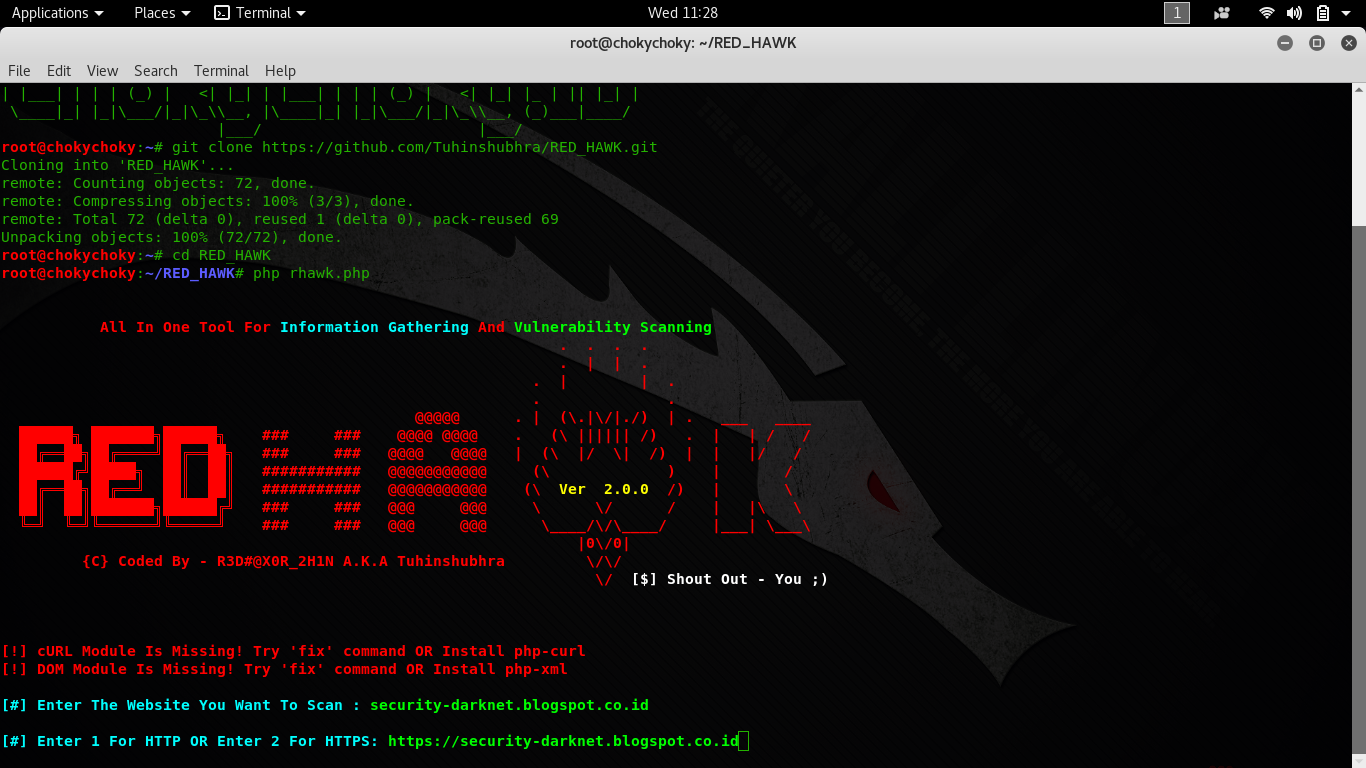Click the https://security-darknet.blogspot.co.id entry
The height and width of the screenshot is (768, 1366).
[563, 741]
